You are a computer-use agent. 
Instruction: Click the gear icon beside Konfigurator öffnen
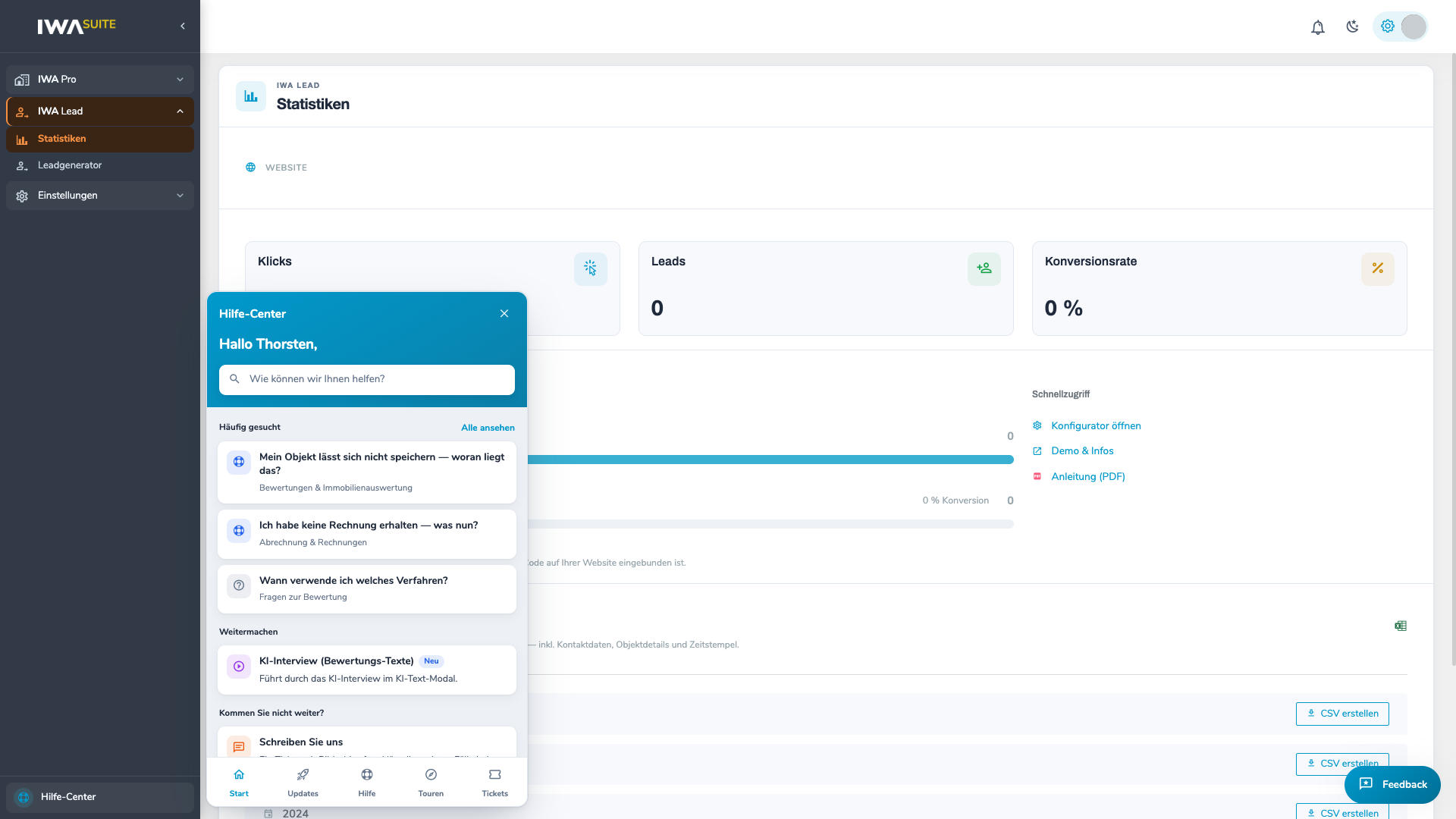(x=1037, y=426)
